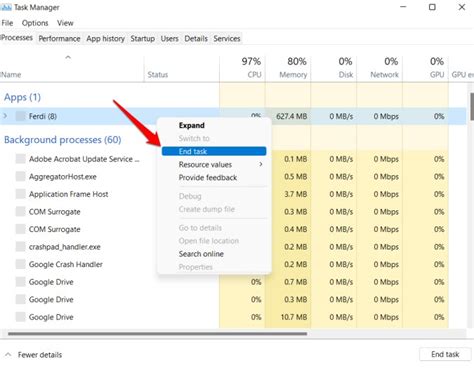Expand the Ferdi (8) process group

(x=5, y=116)
